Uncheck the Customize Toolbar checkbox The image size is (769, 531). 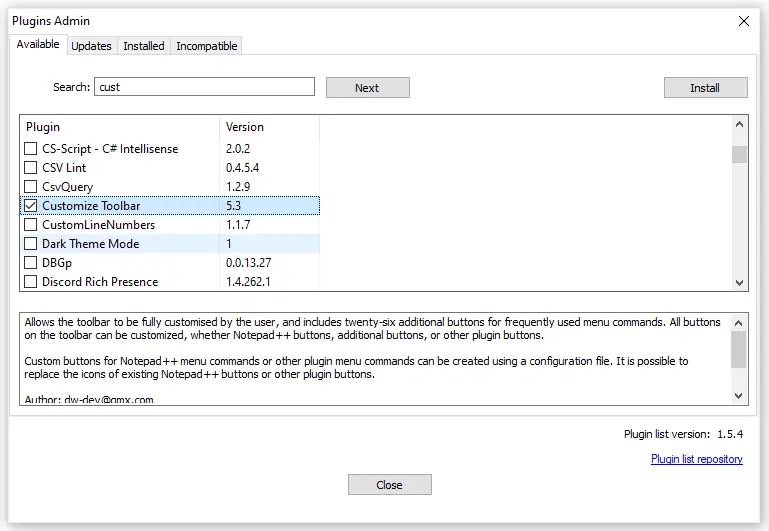click(30, 205)
